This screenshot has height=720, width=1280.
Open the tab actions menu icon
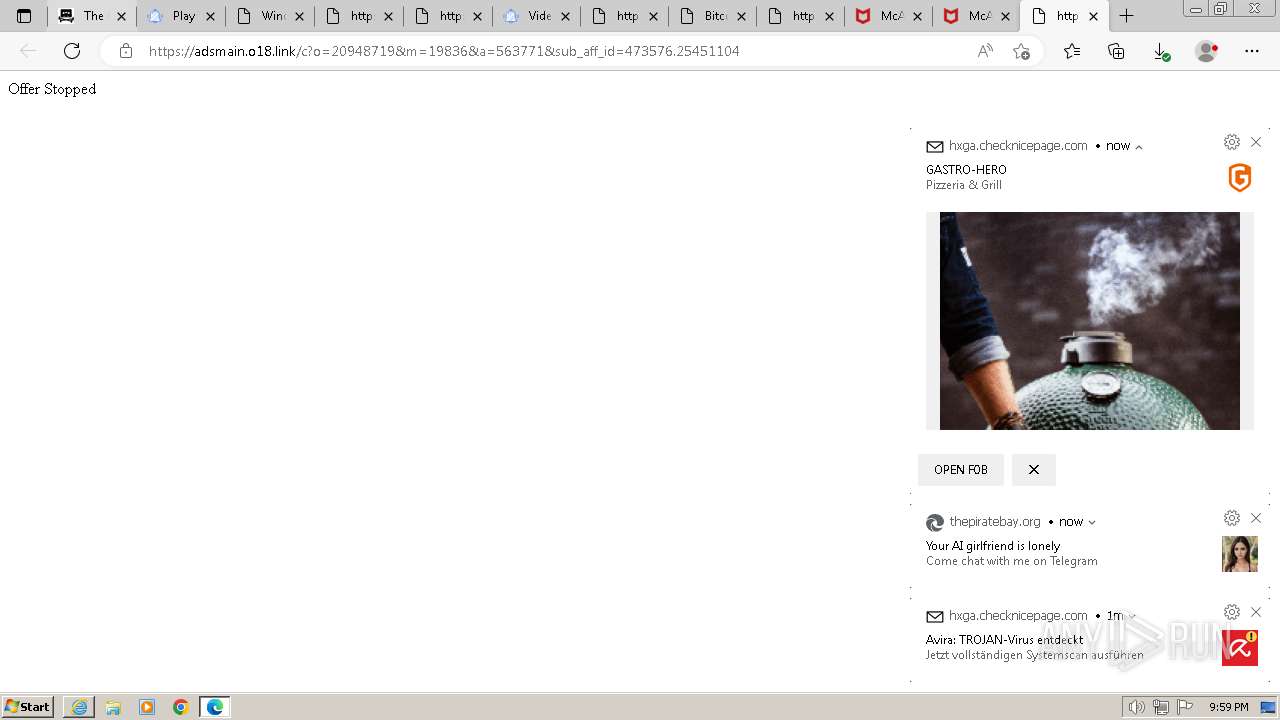24,16
